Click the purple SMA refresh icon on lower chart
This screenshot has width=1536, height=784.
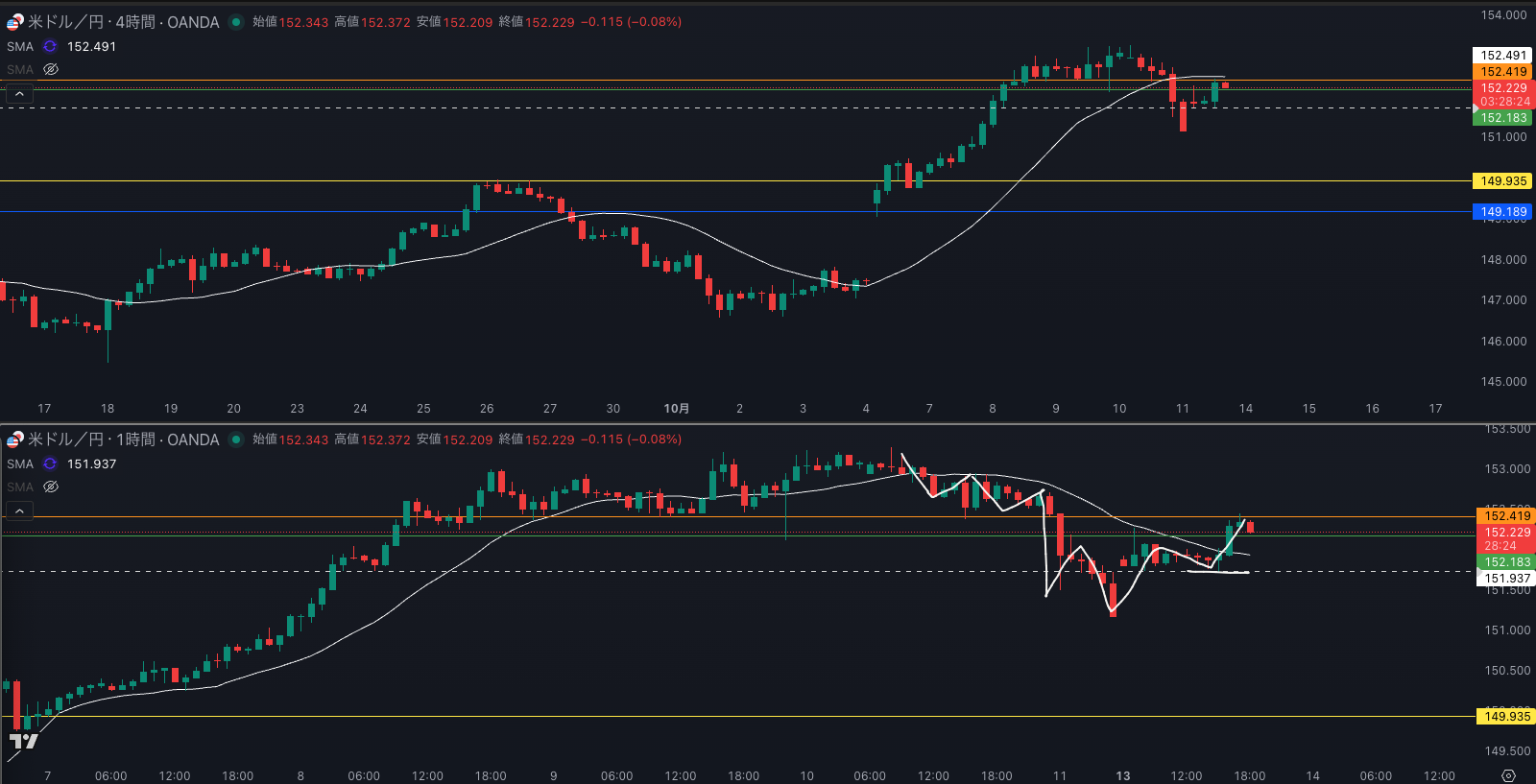pos(50,463)
